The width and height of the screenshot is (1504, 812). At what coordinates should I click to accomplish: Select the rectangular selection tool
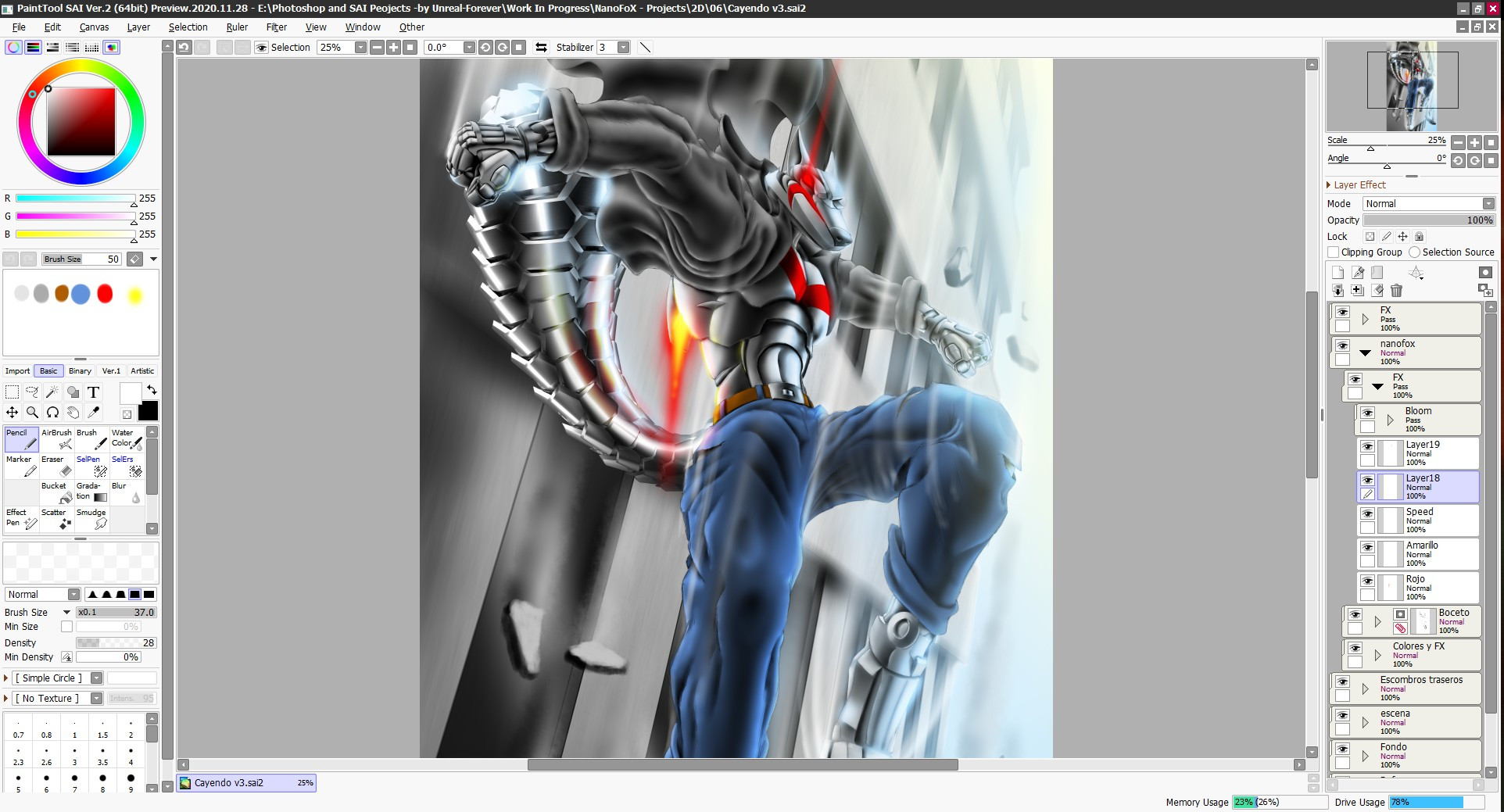(x=13, y=392)
